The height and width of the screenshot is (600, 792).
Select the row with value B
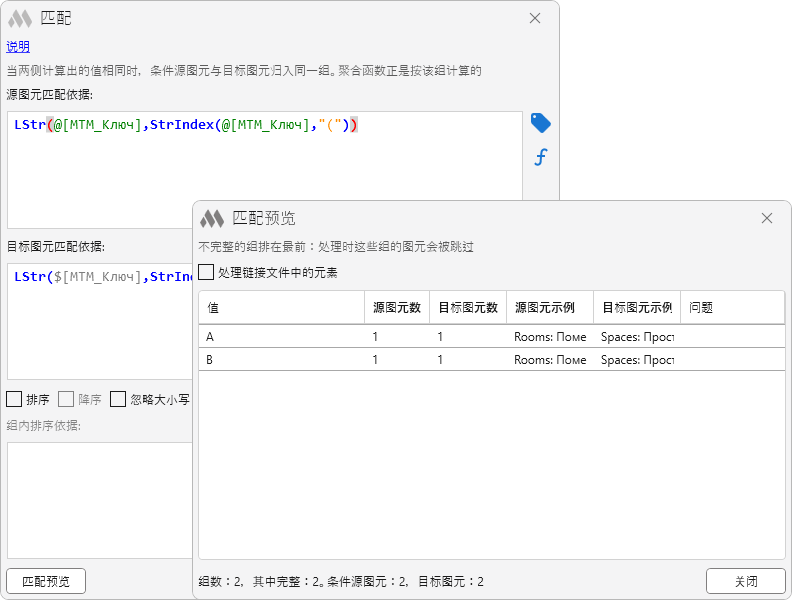point(491,360)
